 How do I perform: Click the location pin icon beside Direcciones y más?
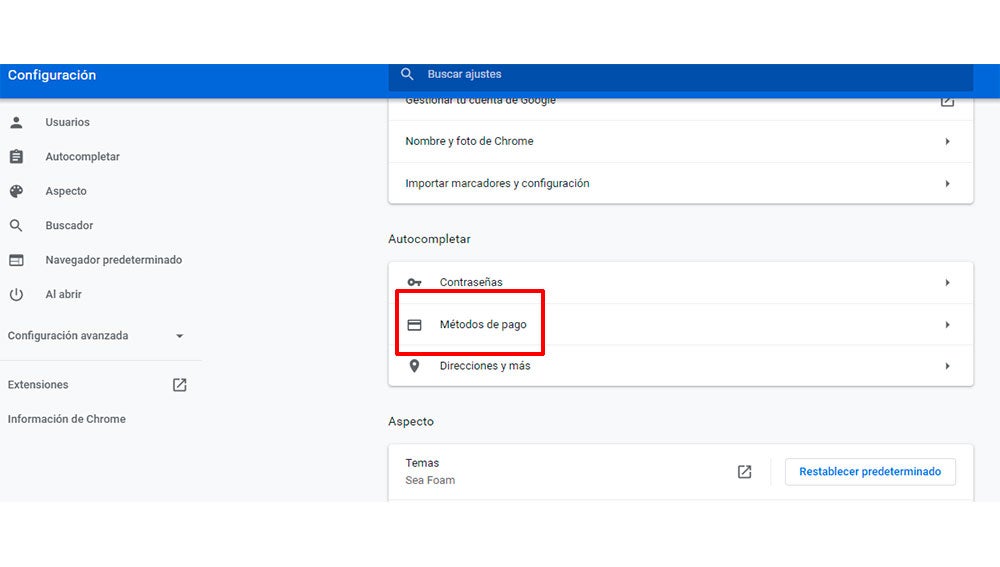coord(415,365)
